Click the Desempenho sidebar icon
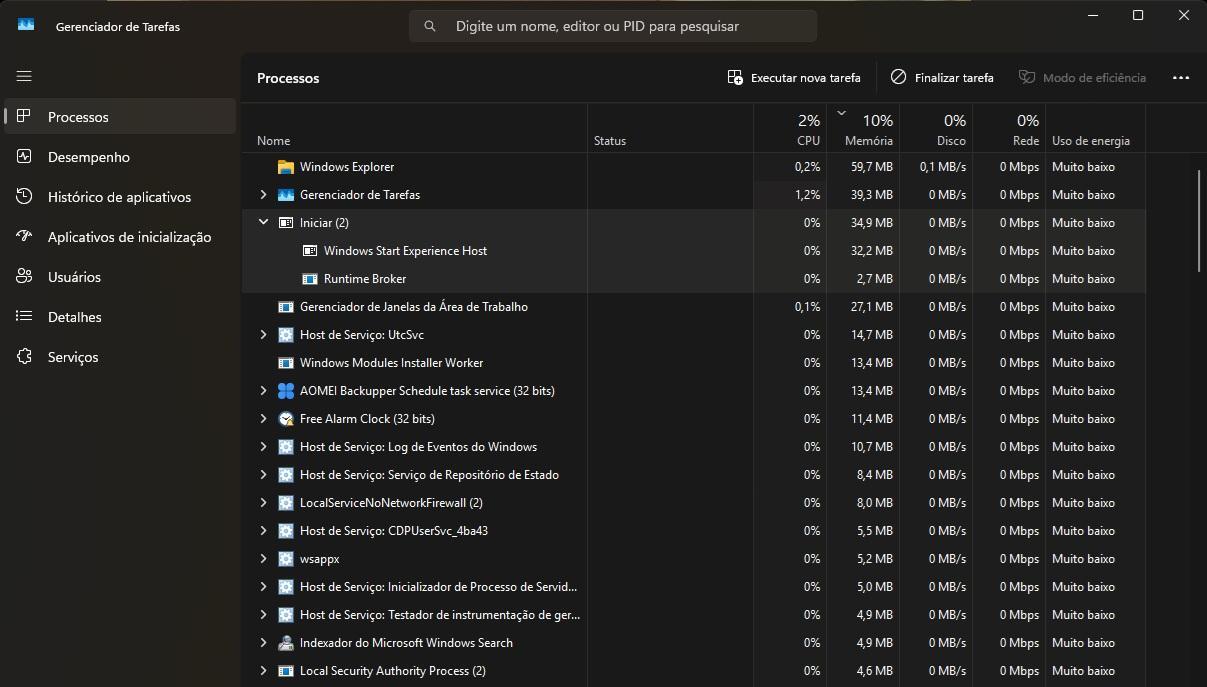 point(25,157)
